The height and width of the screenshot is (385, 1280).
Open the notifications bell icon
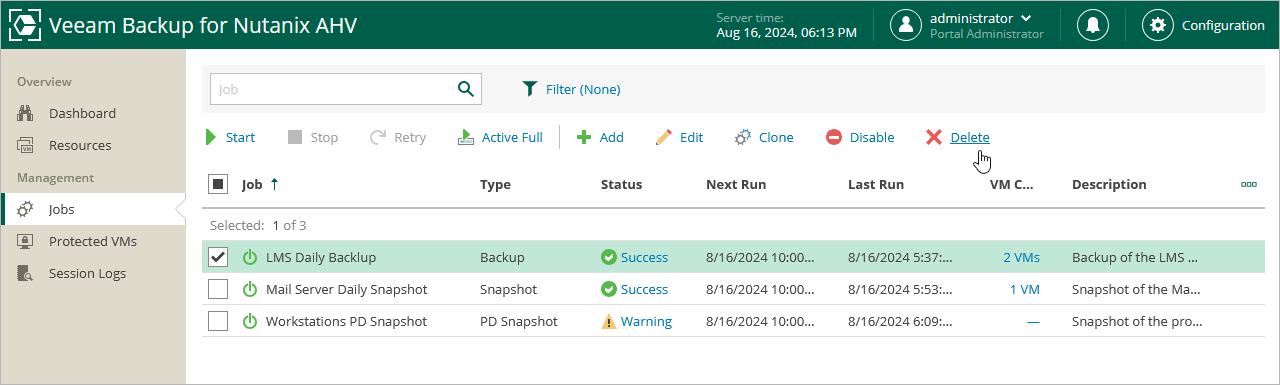pos(1093,25)
